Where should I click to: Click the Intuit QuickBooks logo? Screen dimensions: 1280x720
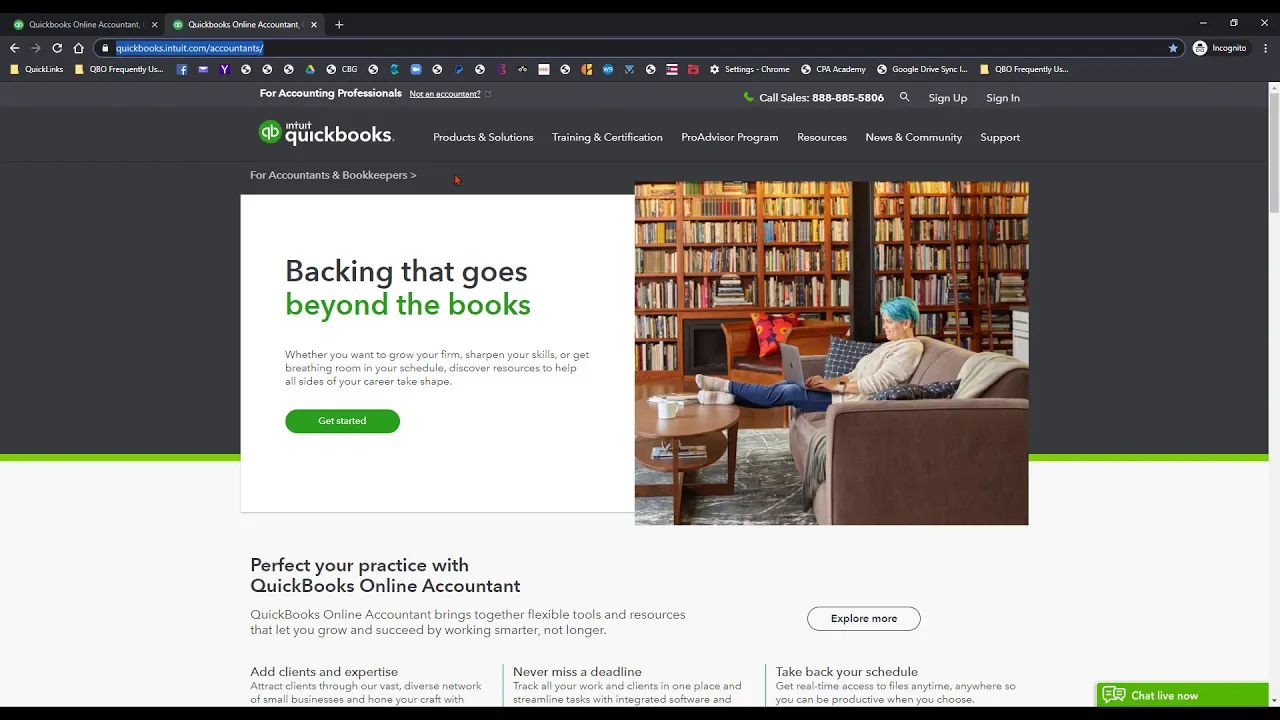[x=326, y=133]
